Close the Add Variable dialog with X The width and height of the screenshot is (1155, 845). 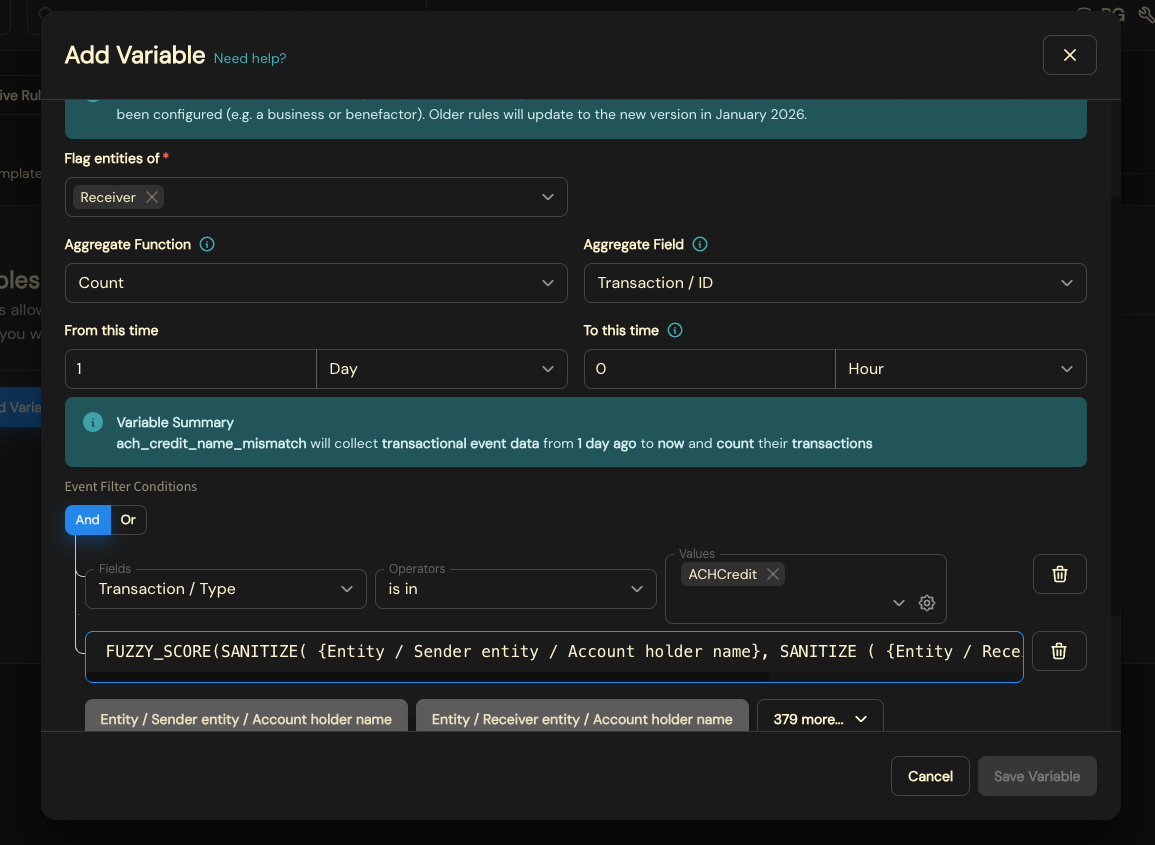coord(1070,55)
